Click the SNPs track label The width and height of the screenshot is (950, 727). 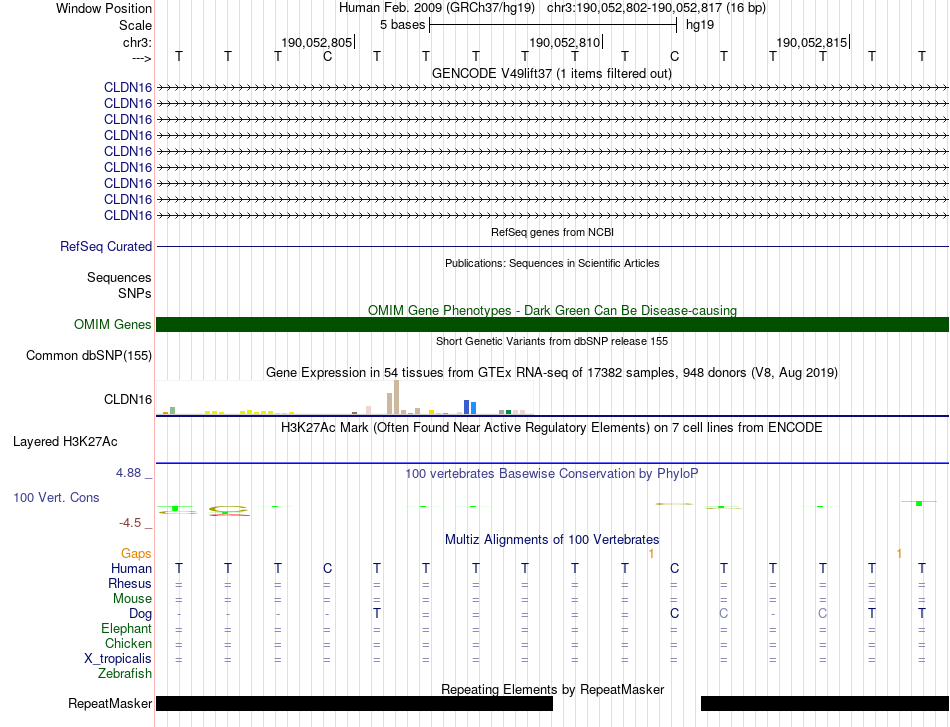tap(135, 293)
